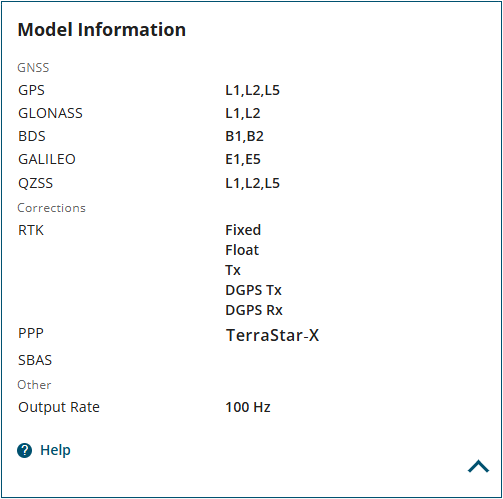Click the GALILEO label
Viewport: 503px width, 499px height.
[x=47, y=159]
